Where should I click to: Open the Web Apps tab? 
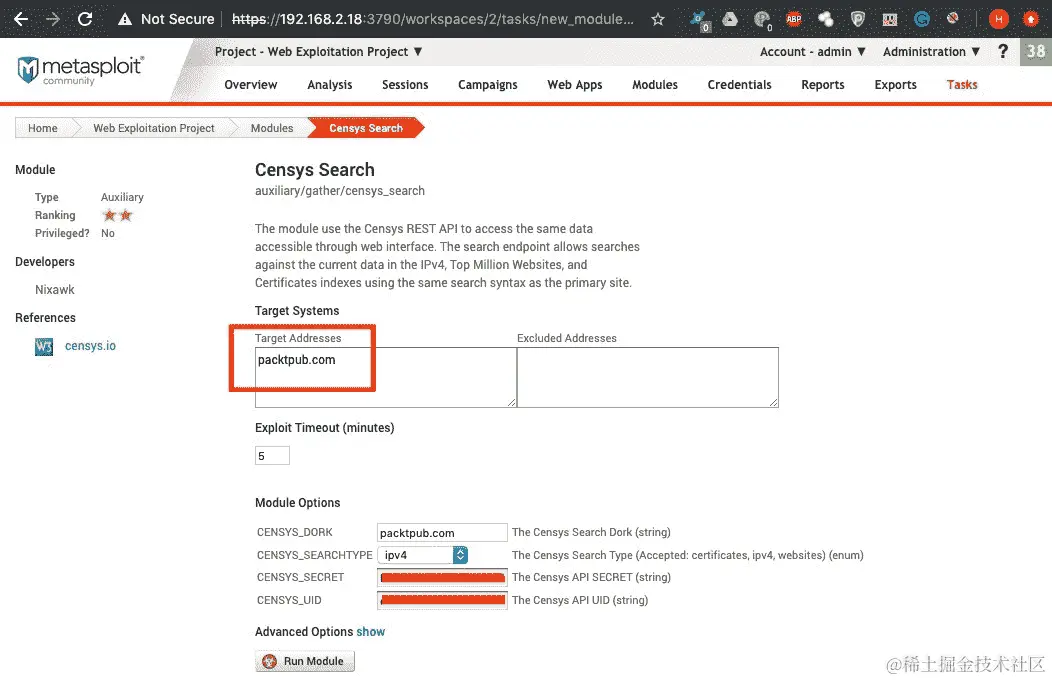tap(575, 85)
